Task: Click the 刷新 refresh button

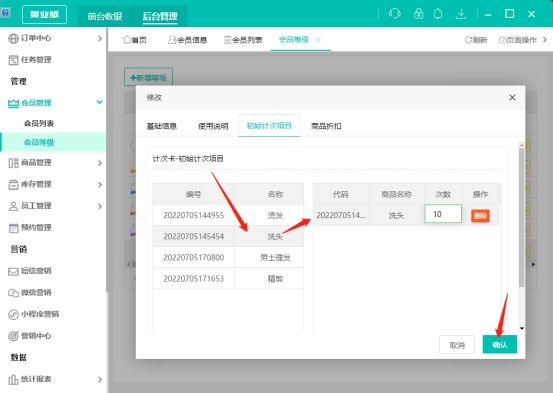Action: pos(476,40)
